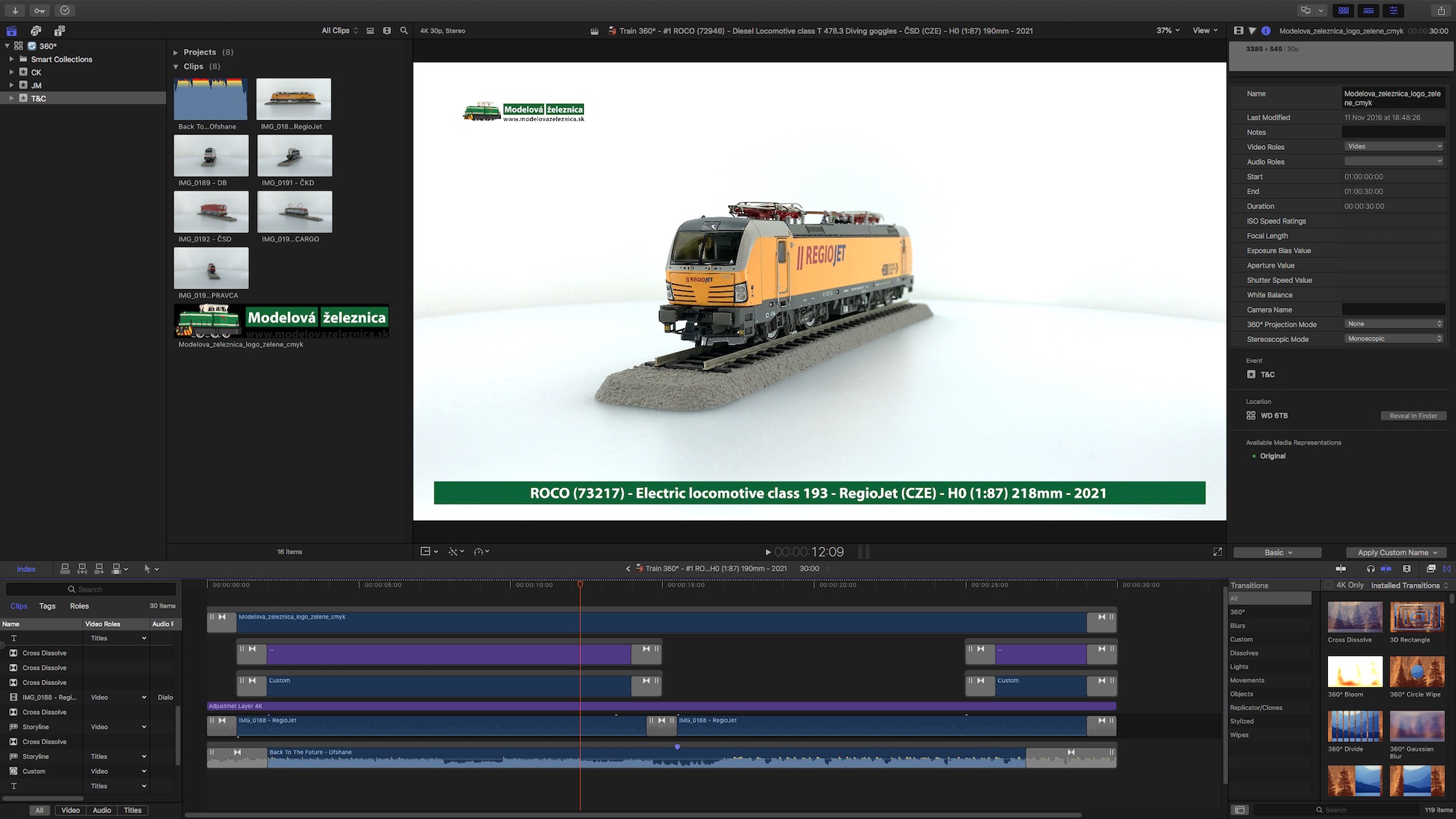Select the Blurs transitions category
The height and width of the screenshot is (819, 1456).
[1270, 626]
